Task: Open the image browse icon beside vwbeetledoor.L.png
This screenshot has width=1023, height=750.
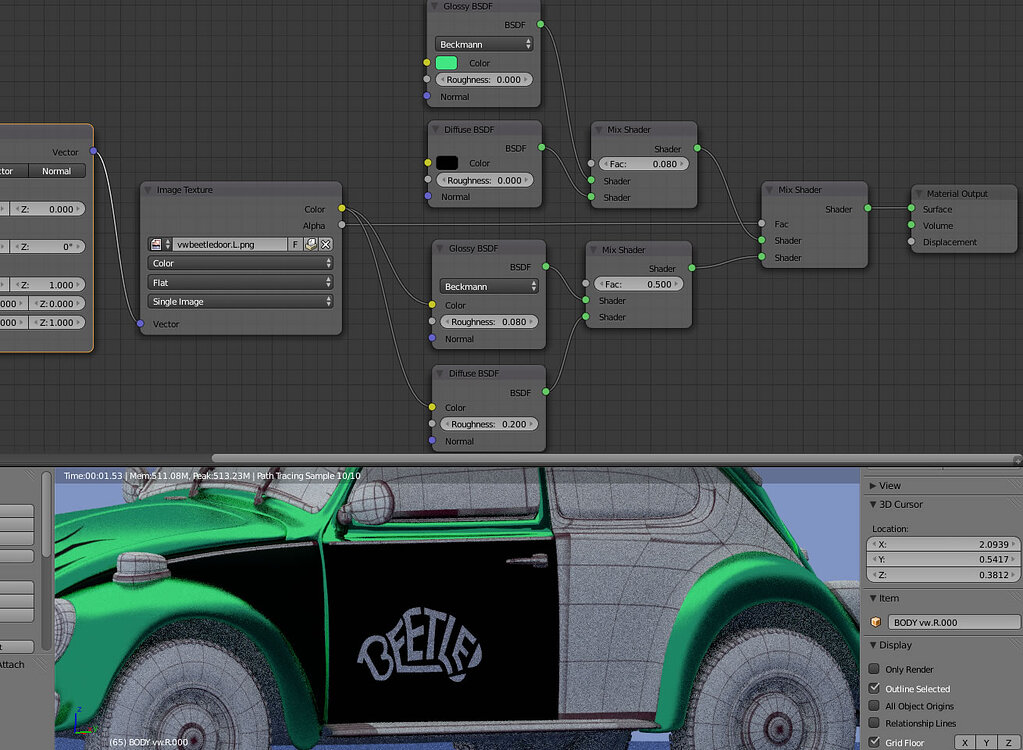Action: [159, 245]
